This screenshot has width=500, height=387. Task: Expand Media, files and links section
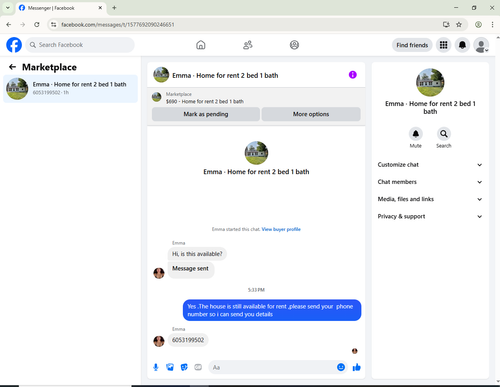[430, 199]
